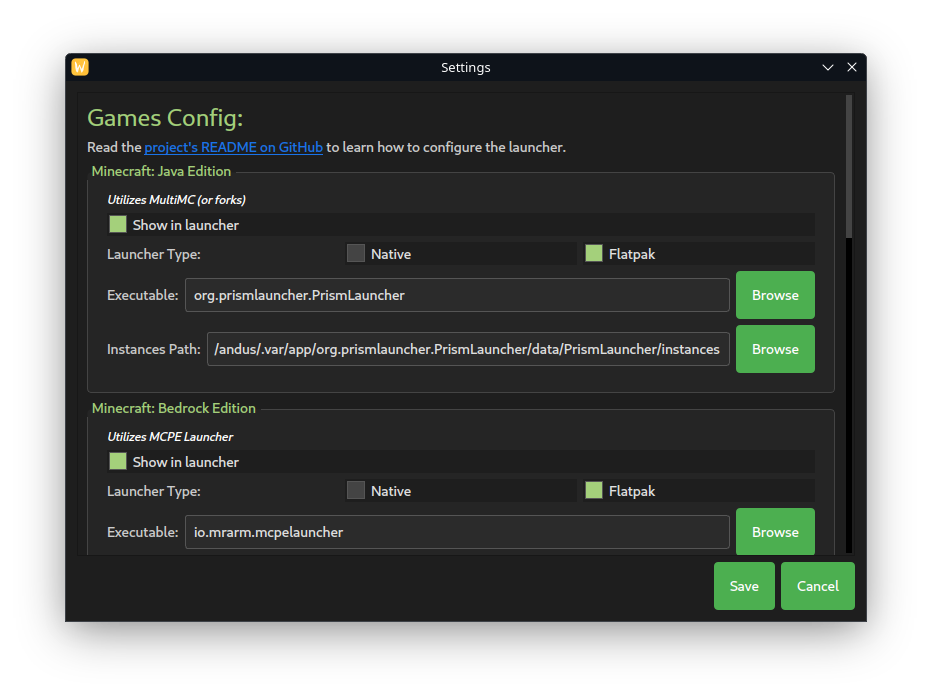932x699 pixels.
Task: Click the vertical scrollbar thumb
Action: 849,166
